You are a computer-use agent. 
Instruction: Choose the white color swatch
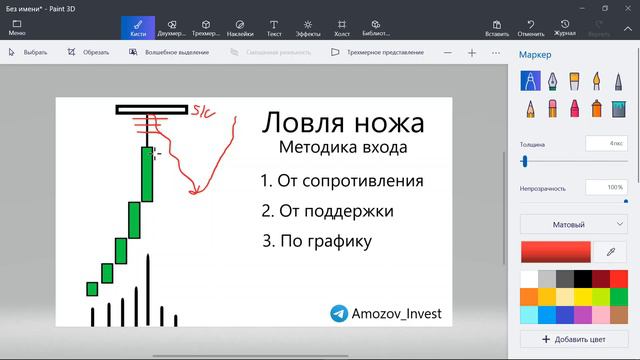[x=529, y=279]
